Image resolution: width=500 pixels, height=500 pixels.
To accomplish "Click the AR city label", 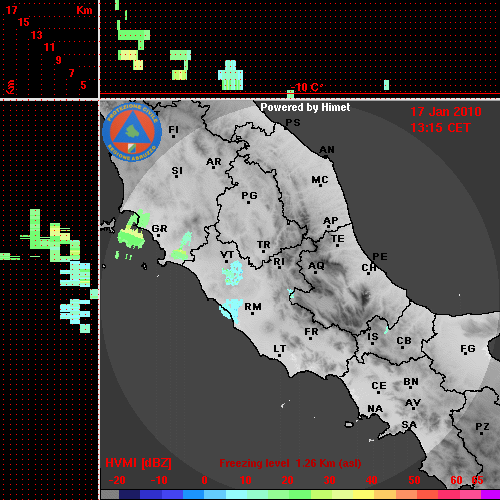I will coord(214,162).
